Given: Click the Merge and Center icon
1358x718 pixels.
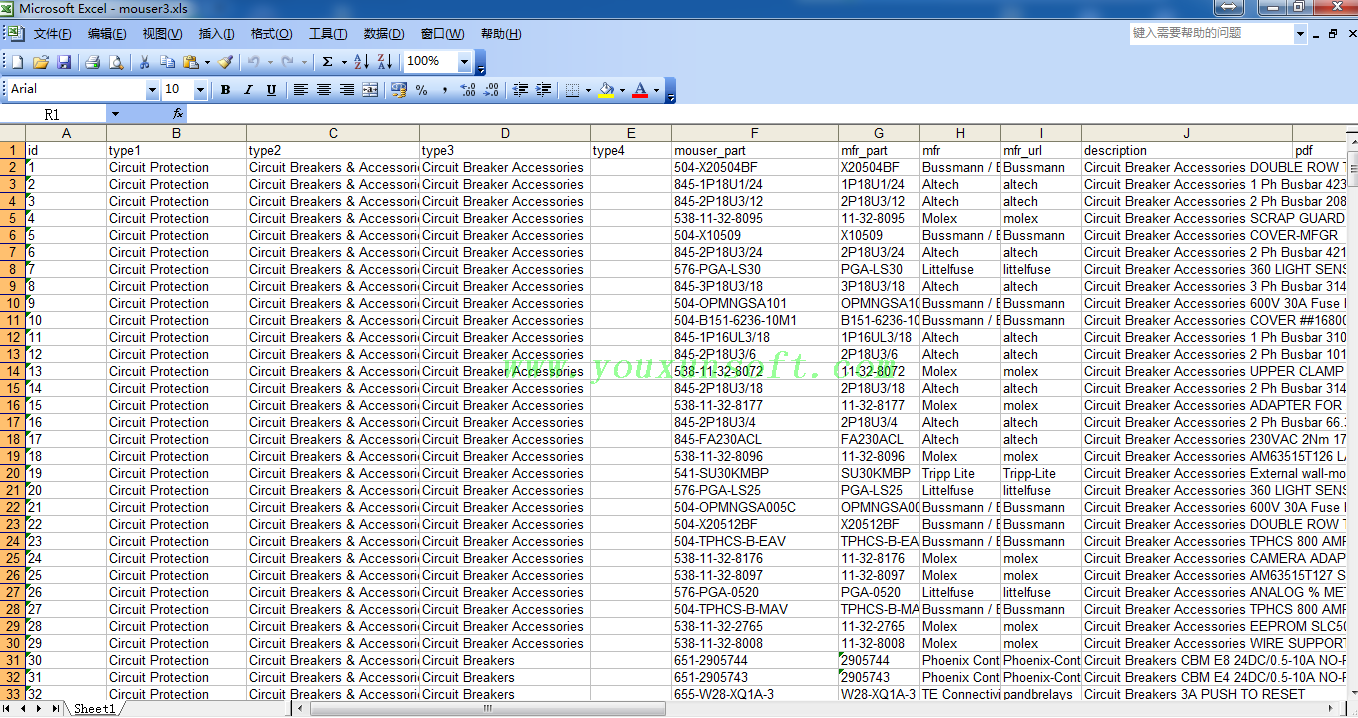Looking at the screenshot, I should (370, 90).
